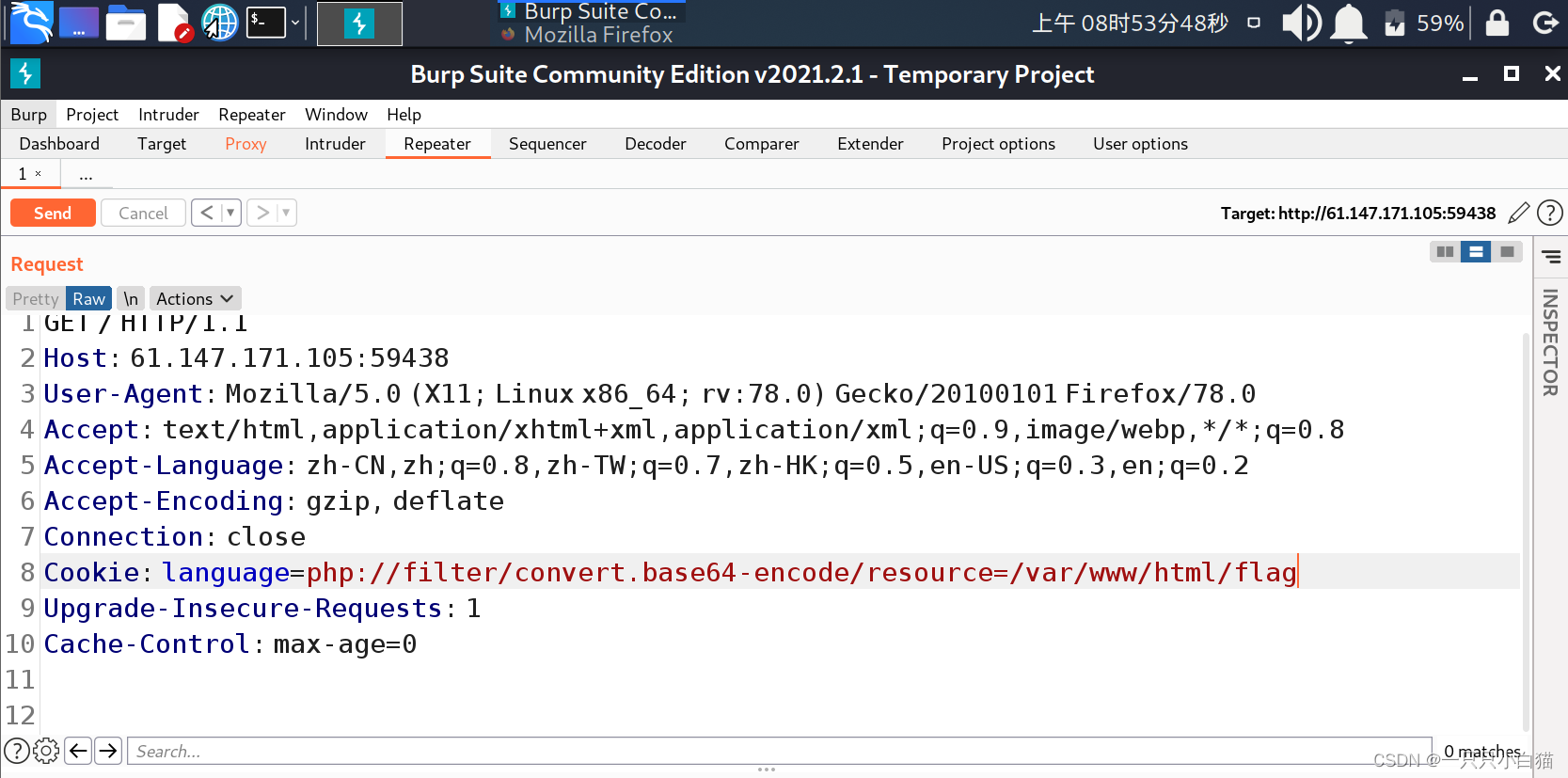The width and height of the screenshot is (1568, 778).
Task: Close Repeater request tab 1
Action: pos(39,174)
